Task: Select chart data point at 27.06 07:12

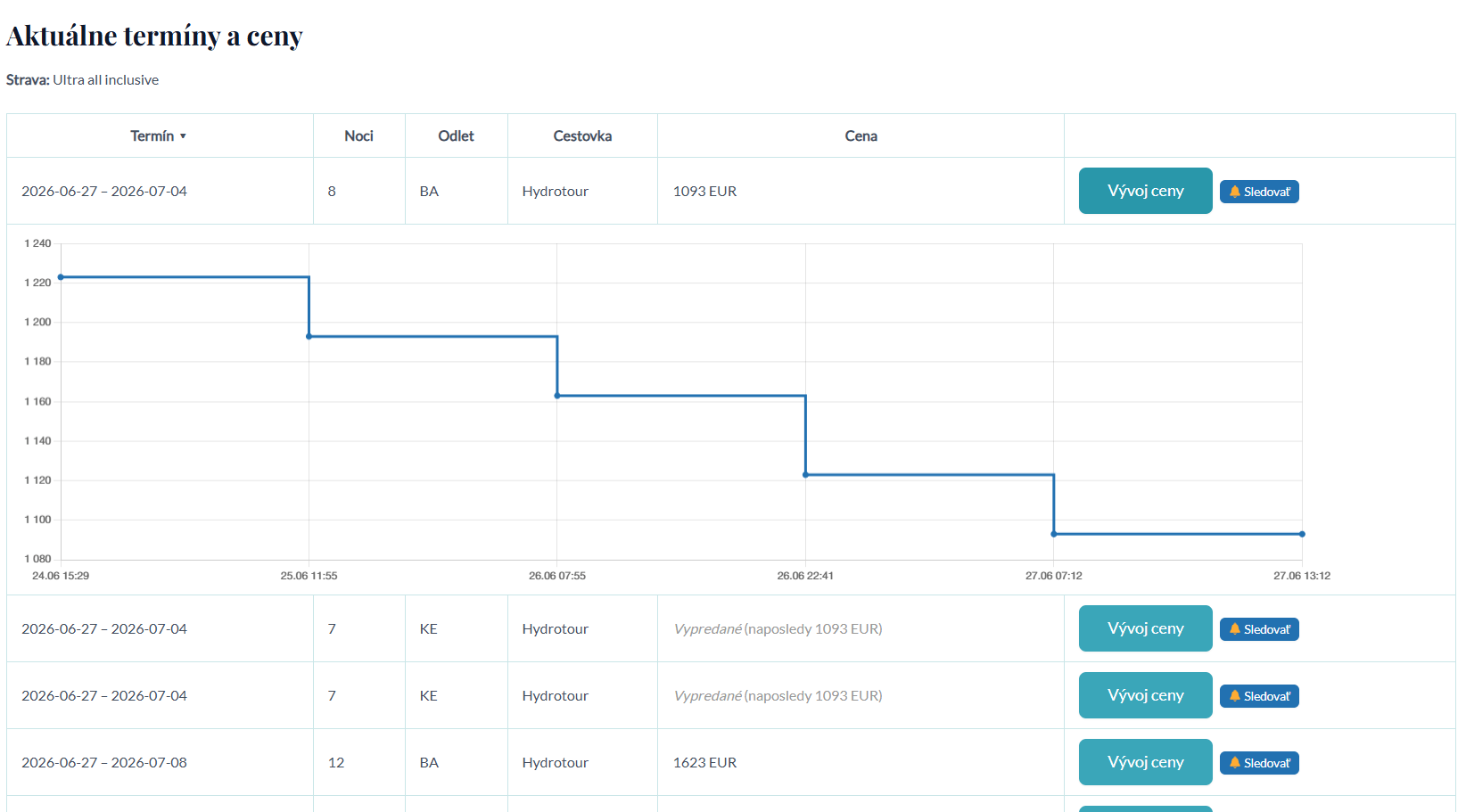Action: click(1054, 534)
